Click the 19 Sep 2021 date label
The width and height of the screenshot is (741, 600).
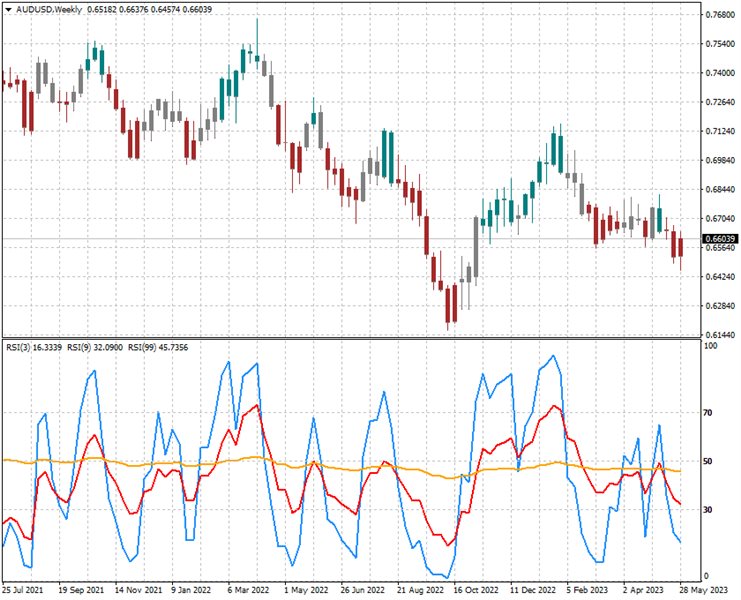(81, 590)
